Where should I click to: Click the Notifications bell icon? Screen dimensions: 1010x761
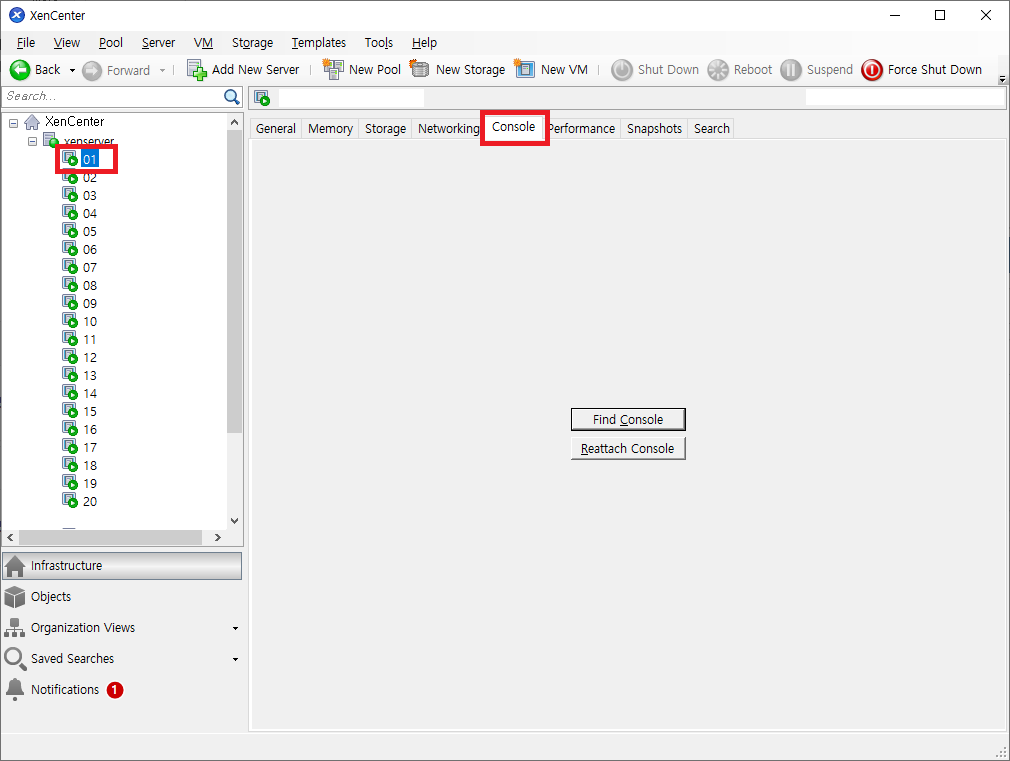15,689
